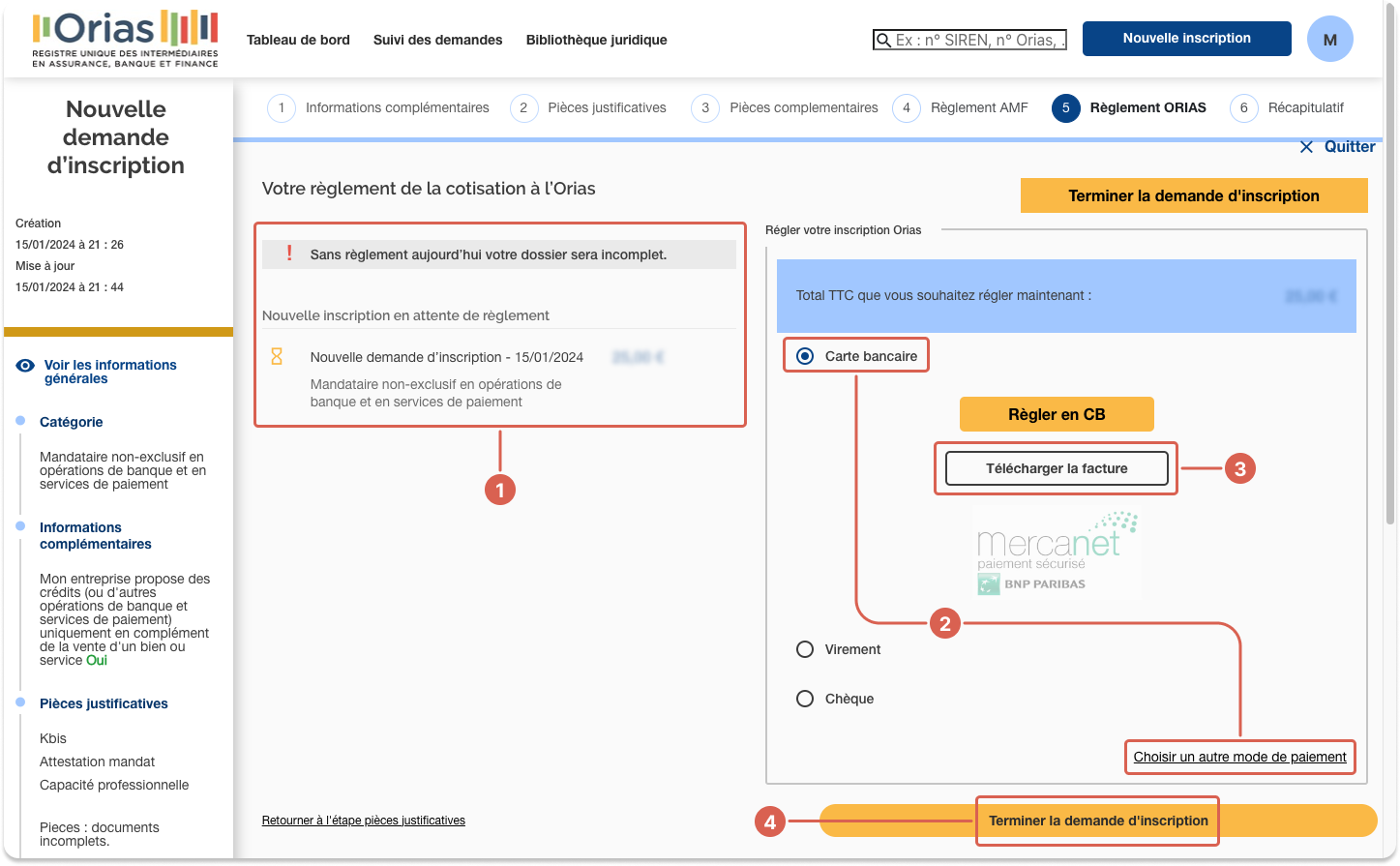Click the Règler en CB button
Screen dimensions: 1400x866
point(1056,413)
